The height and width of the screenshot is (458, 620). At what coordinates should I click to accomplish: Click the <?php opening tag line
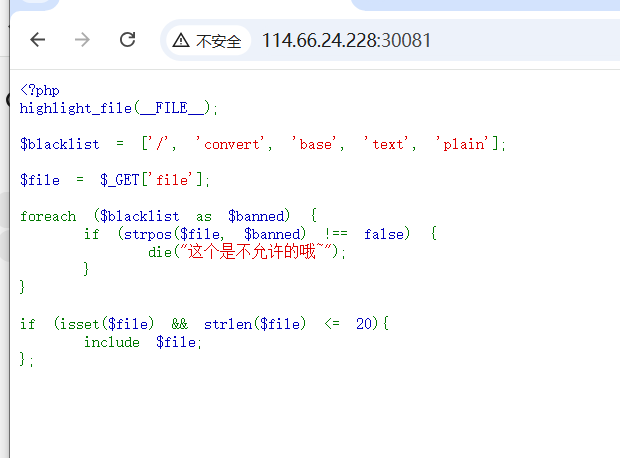39,90
